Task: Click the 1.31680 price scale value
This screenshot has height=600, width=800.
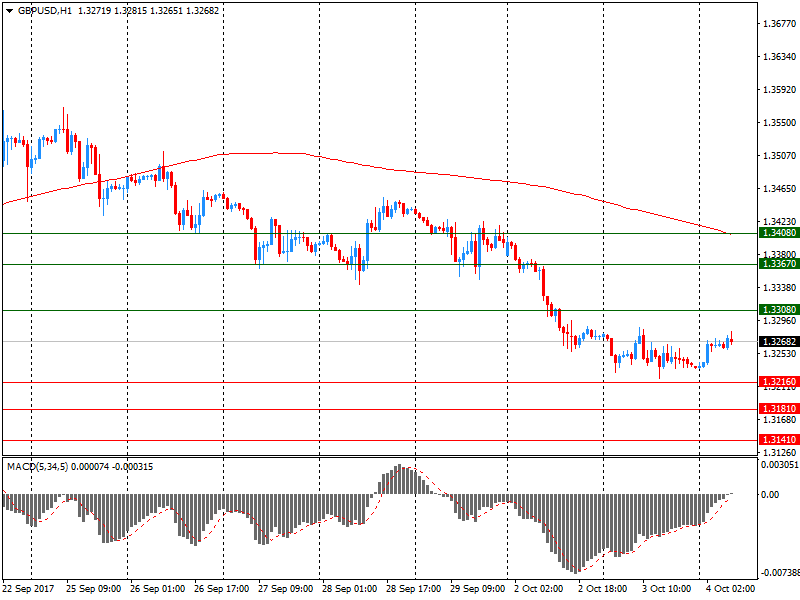Action: click(779, 420)
